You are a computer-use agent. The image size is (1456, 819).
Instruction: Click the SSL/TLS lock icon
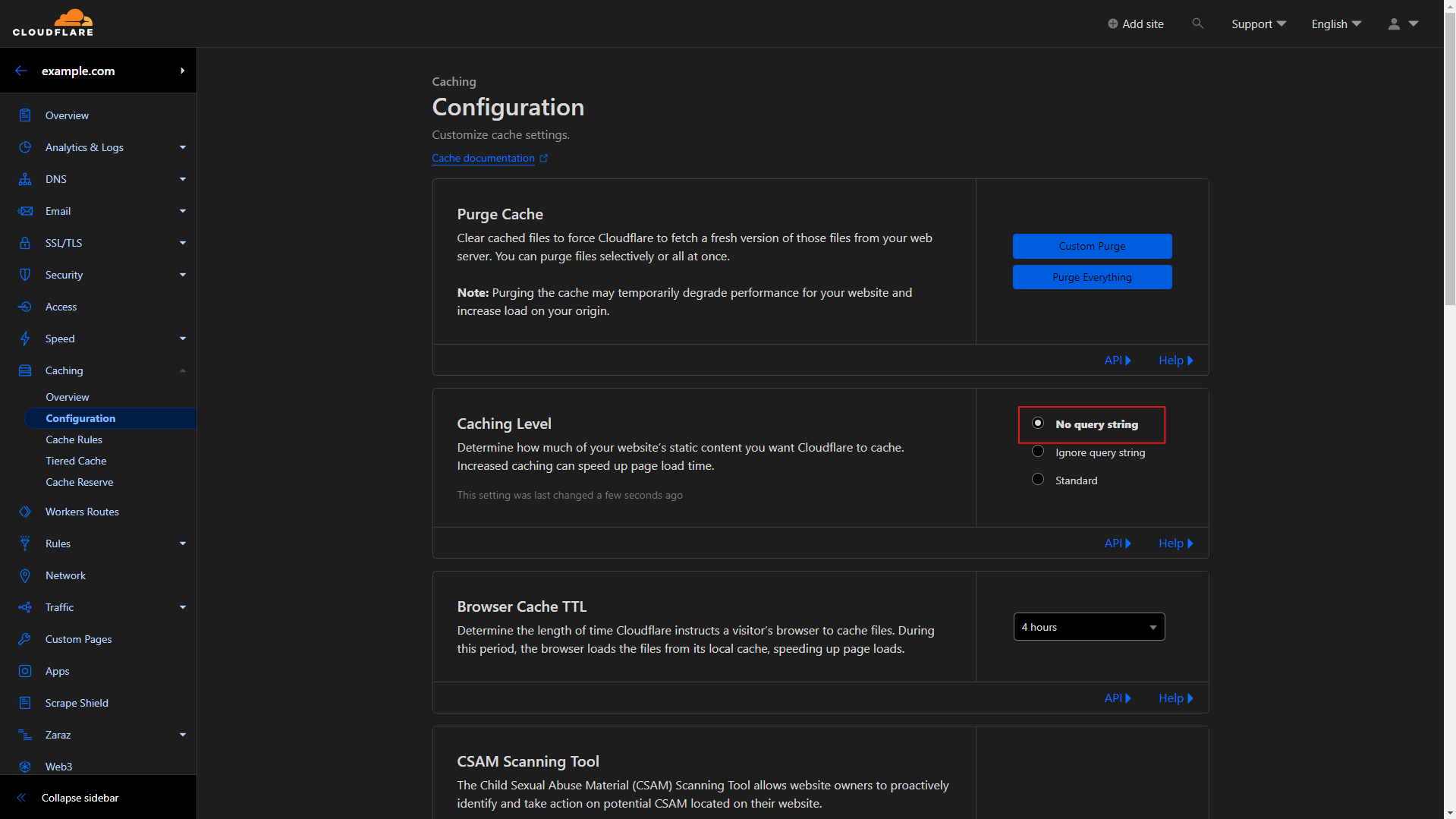click(x=25, y=243)
